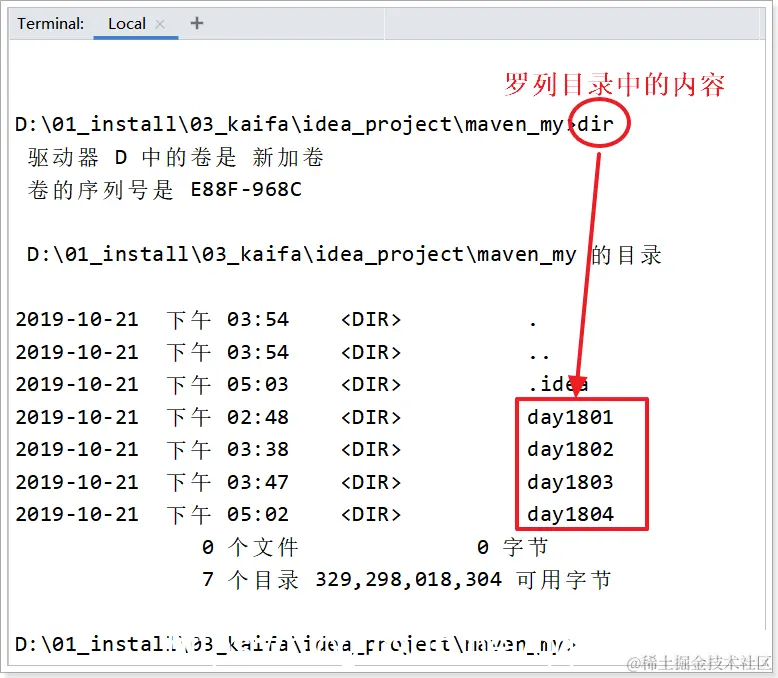Image resolution: width=778 pixels, height=678 pixels.
Task: Click the time 05:02 entry
Action: pyautogui.click(x=258, y=515)
